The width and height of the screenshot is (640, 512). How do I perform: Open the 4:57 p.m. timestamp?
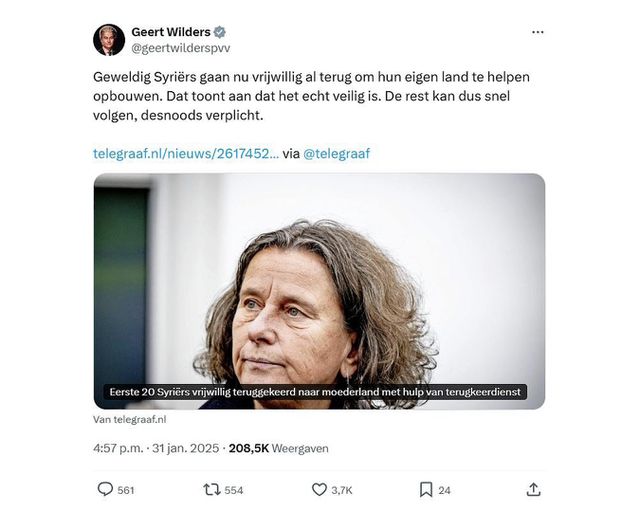click(118, 448)
